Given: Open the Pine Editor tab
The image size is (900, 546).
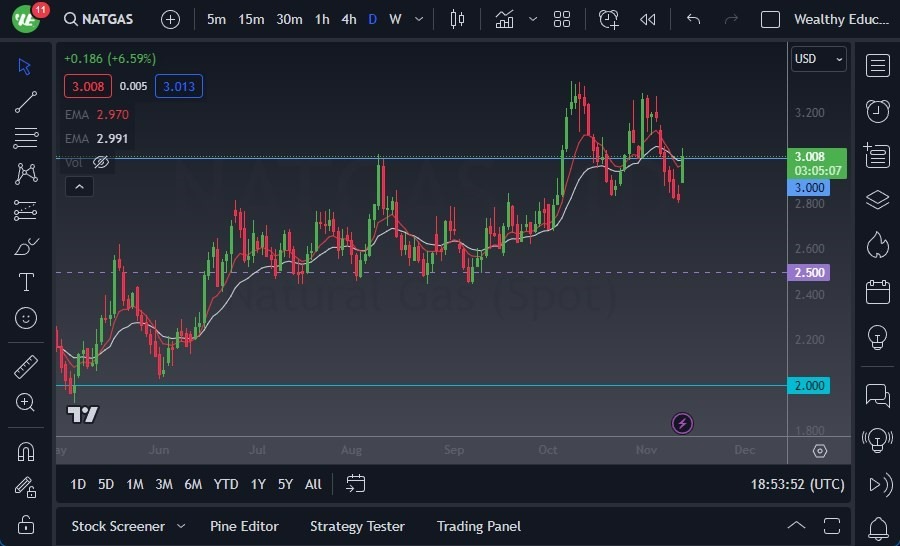Looking at the screenshot, I should coord(244,526).
